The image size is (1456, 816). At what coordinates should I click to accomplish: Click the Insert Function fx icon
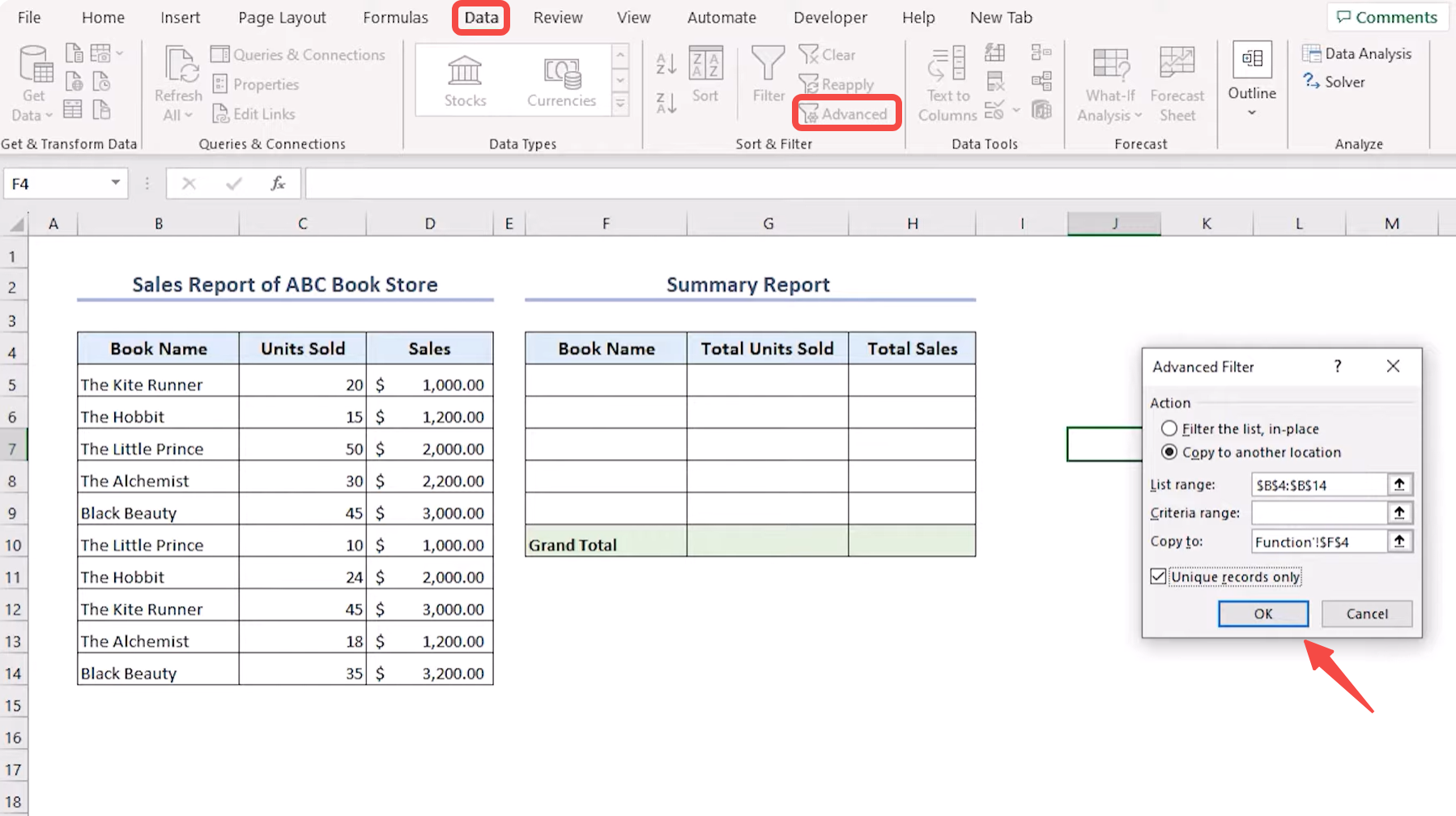278,184
